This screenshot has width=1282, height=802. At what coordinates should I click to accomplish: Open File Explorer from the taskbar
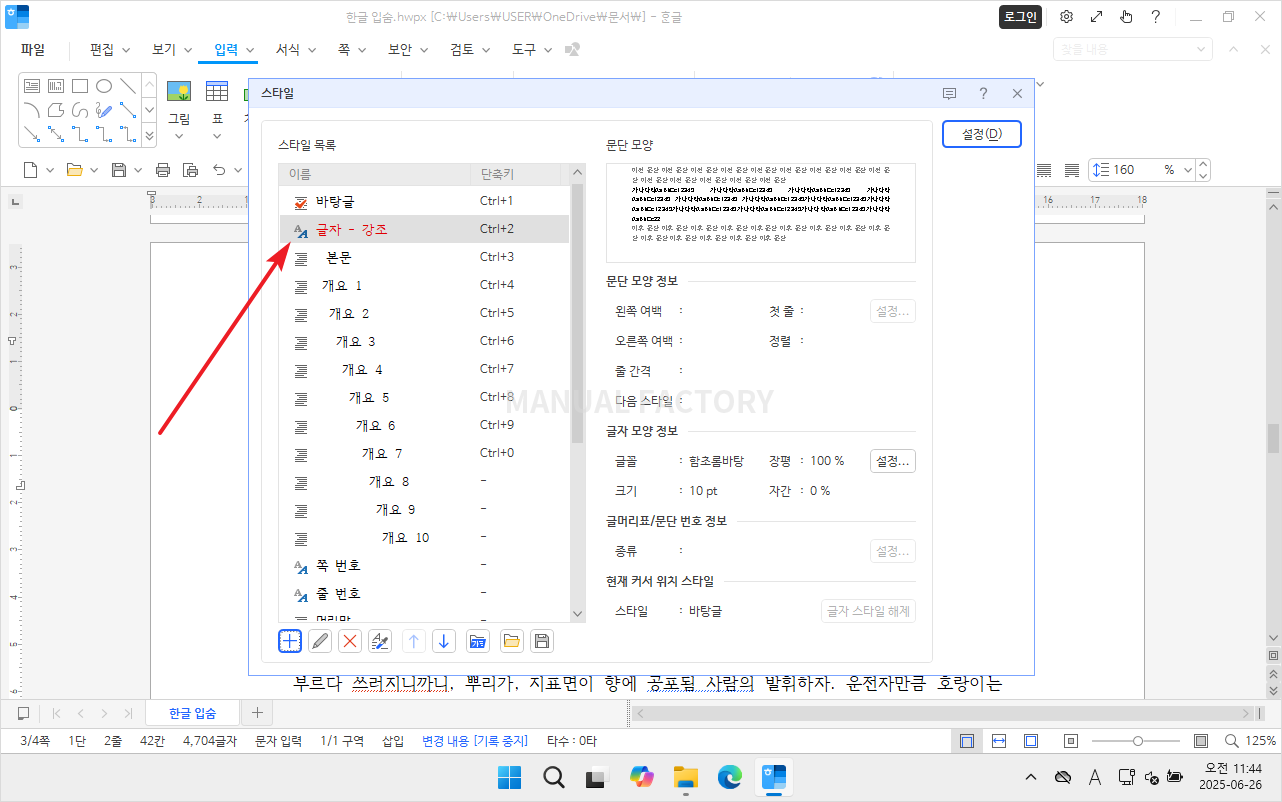click(685, 777)
